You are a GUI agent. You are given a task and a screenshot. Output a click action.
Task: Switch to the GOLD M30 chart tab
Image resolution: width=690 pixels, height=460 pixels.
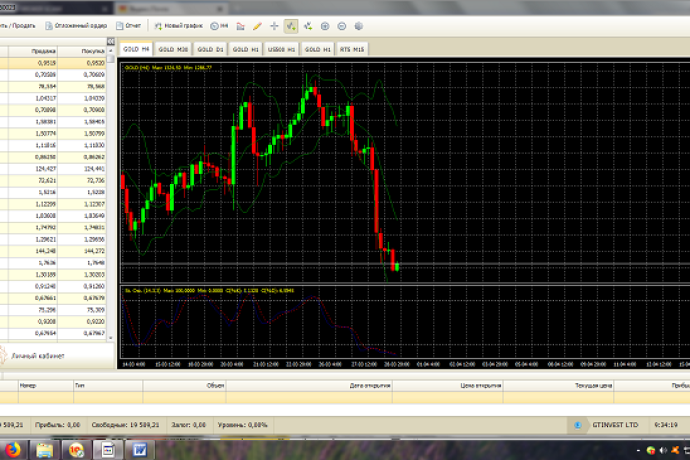click(173, 49)
